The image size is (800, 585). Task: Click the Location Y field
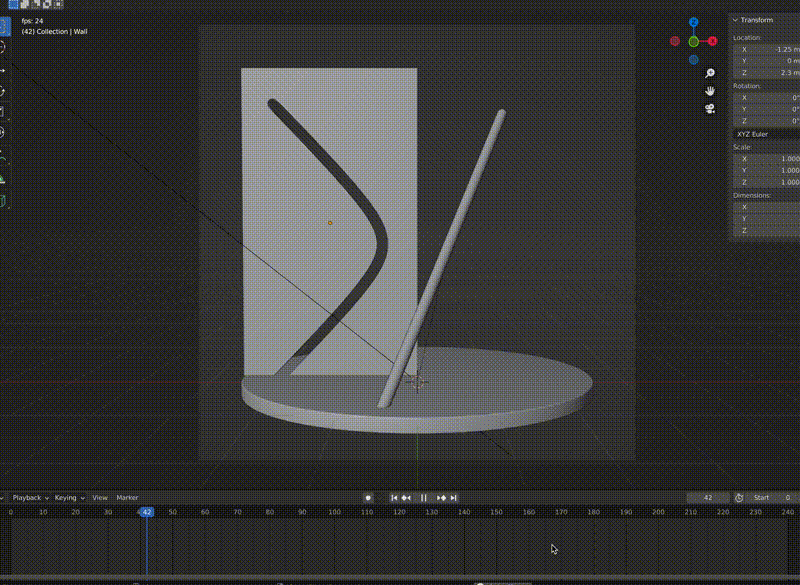pos(766,61)
